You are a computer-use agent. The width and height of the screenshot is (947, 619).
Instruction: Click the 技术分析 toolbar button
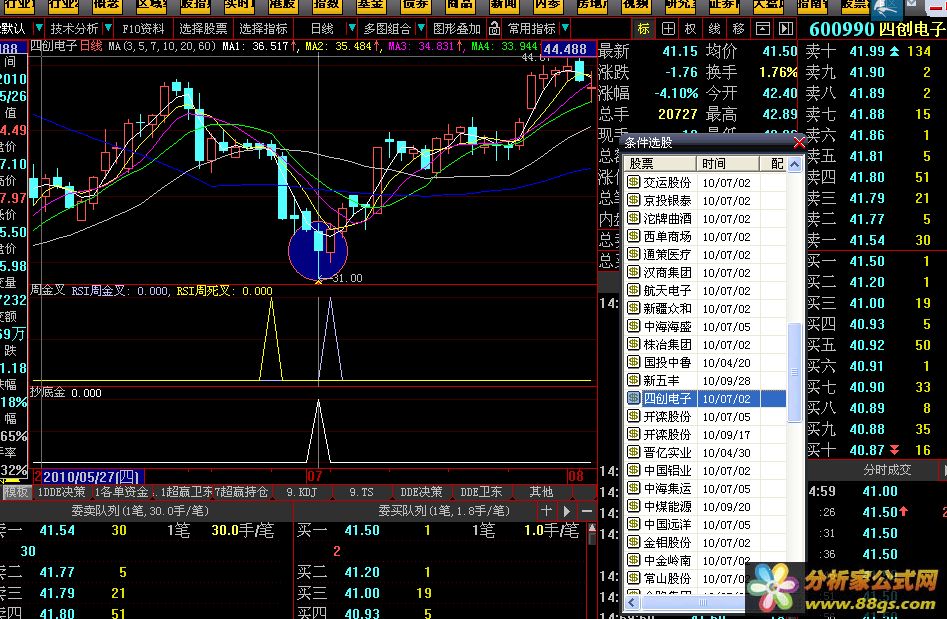(x=74, y=28)
